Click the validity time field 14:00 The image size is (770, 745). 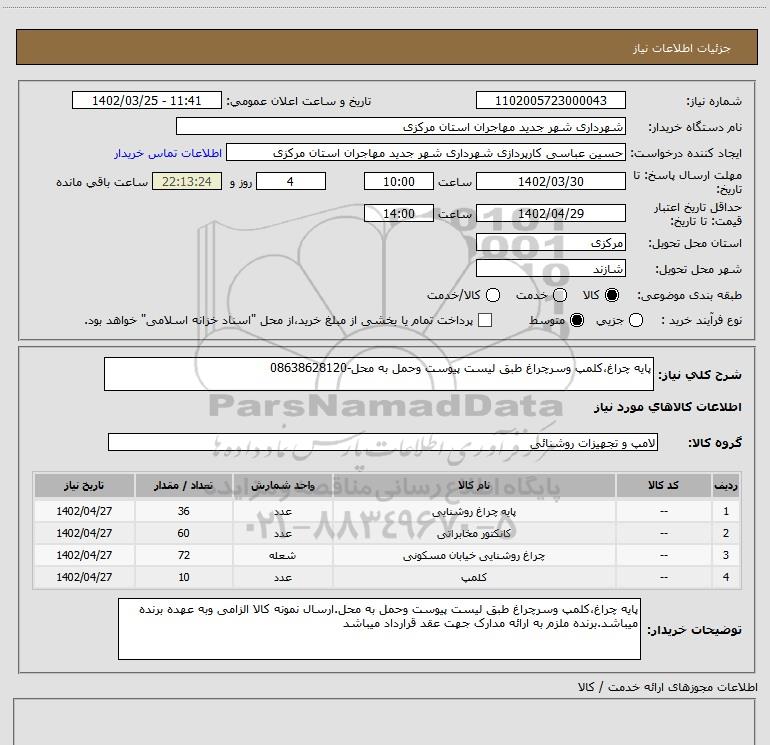[399, 213]
